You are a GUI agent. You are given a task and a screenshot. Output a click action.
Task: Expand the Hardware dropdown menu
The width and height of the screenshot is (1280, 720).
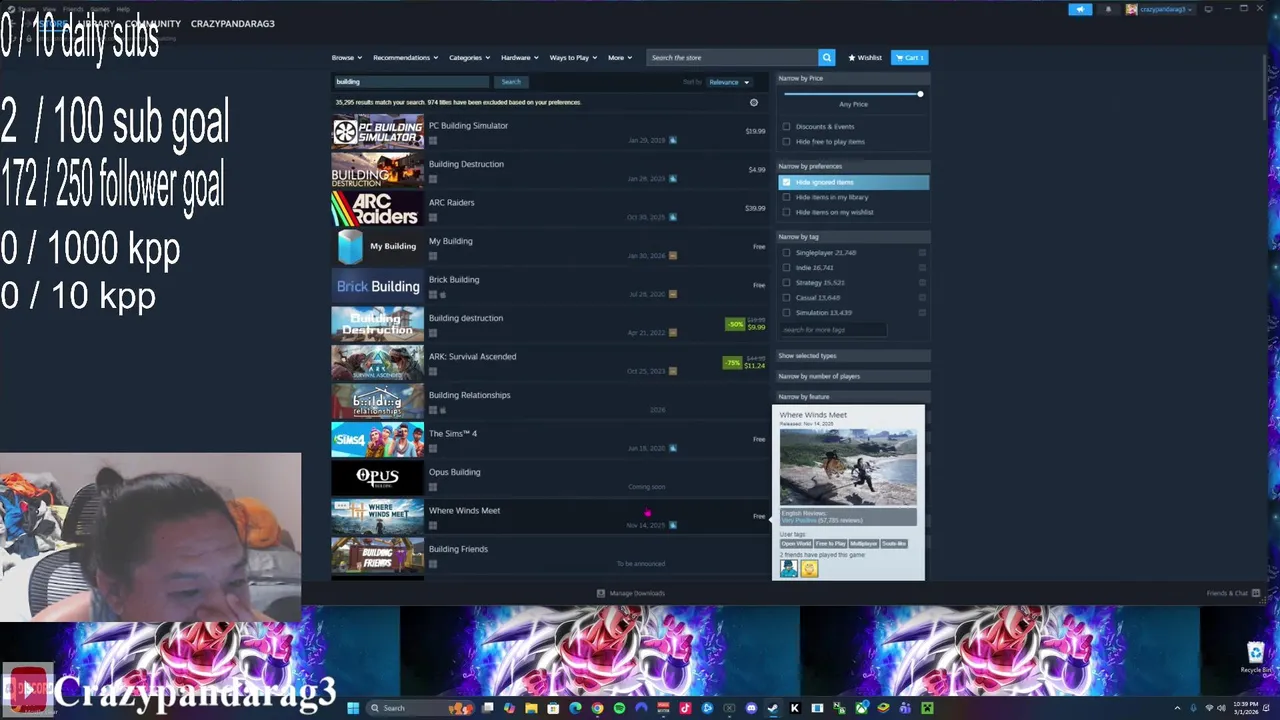point(519,57)
